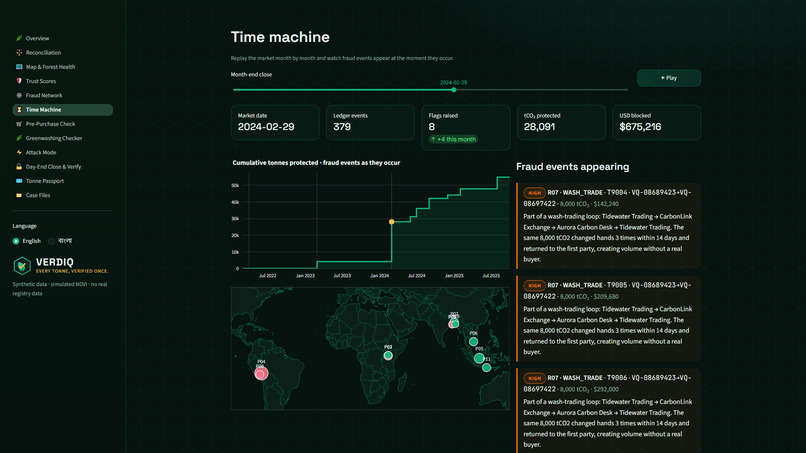Click the P05 map marker
Image resolution: width=806 pixels, height=453 pixels.
tap(479, 358)
